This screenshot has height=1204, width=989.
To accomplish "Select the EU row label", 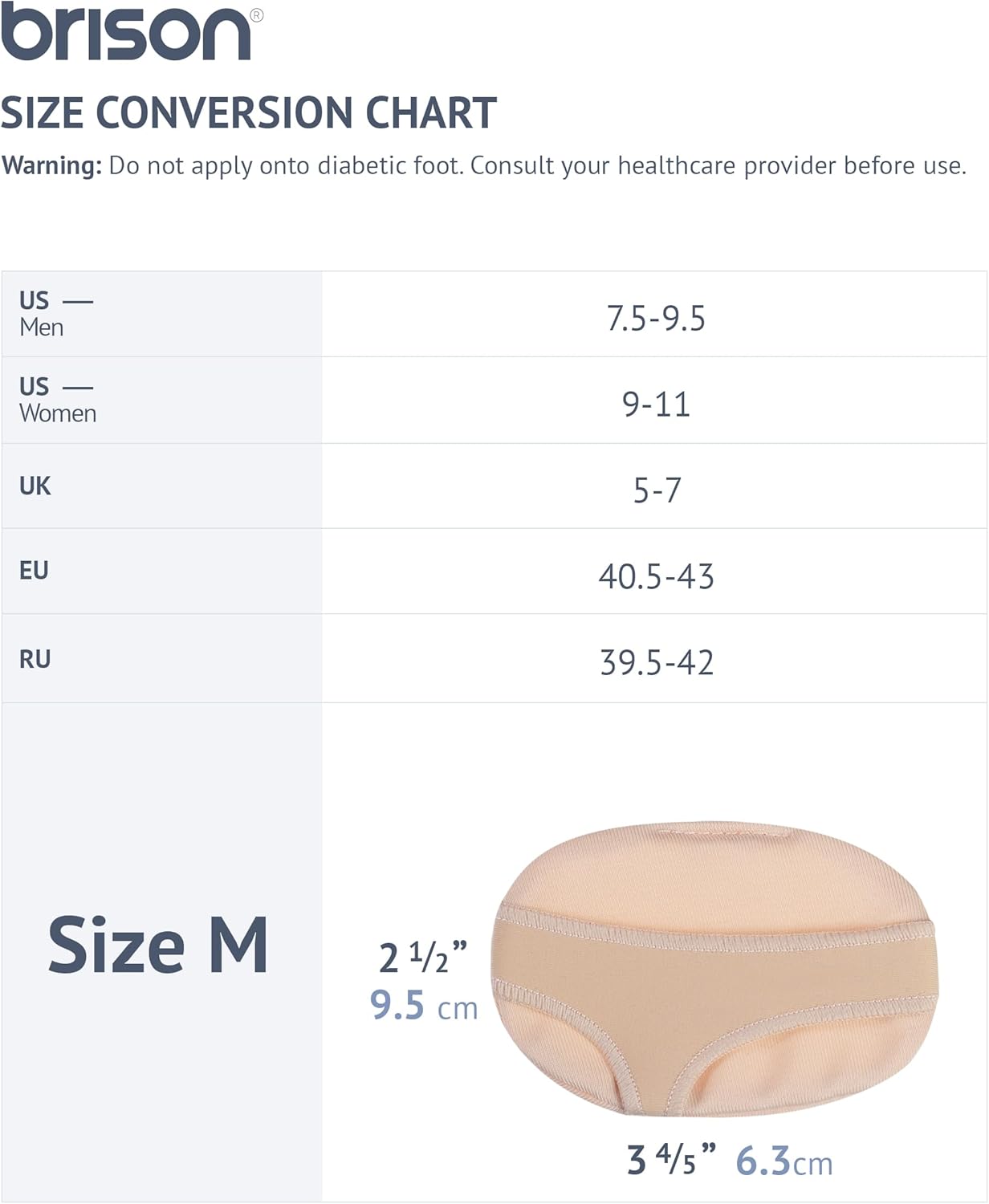I will click(34, 571).
